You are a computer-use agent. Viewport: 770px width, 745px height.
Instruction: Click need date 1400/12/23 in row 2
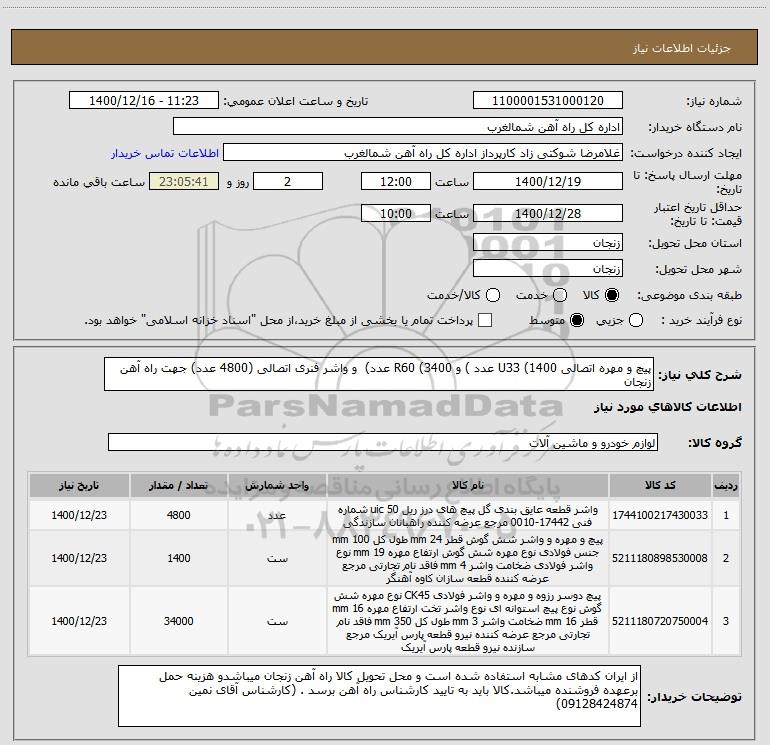[x=79, y=558]
